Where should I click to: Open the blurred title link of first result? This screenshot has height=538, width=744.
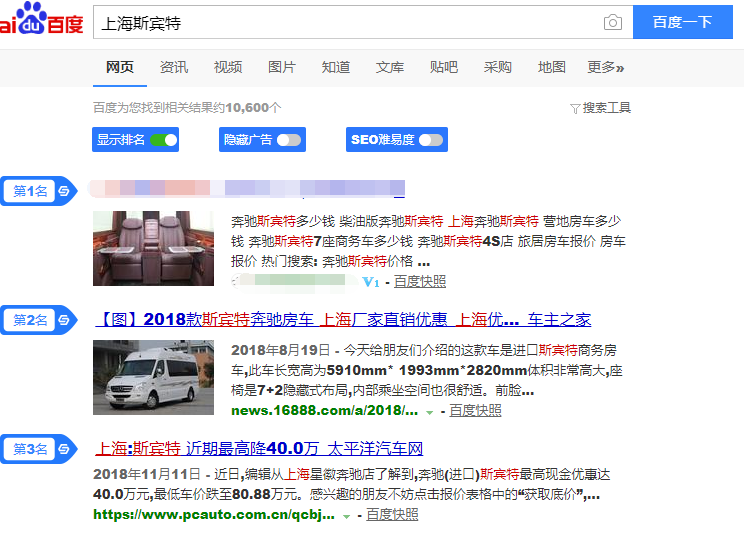pyautogui.click(x=247, y=188)
